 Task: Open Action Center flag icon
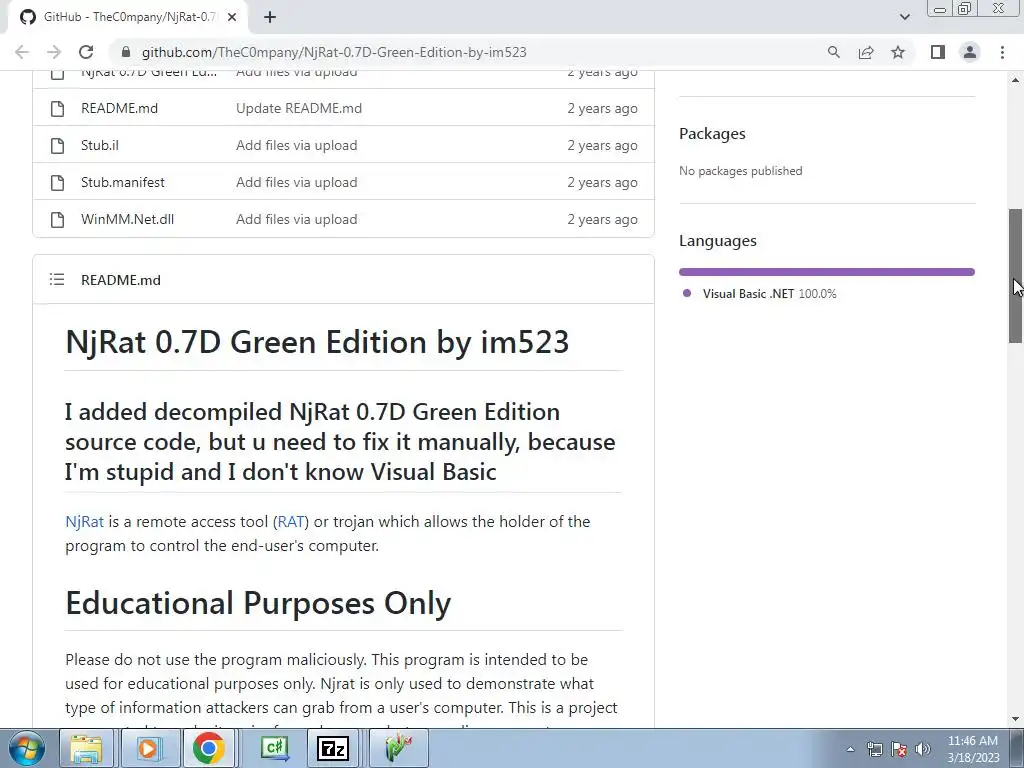899,749
